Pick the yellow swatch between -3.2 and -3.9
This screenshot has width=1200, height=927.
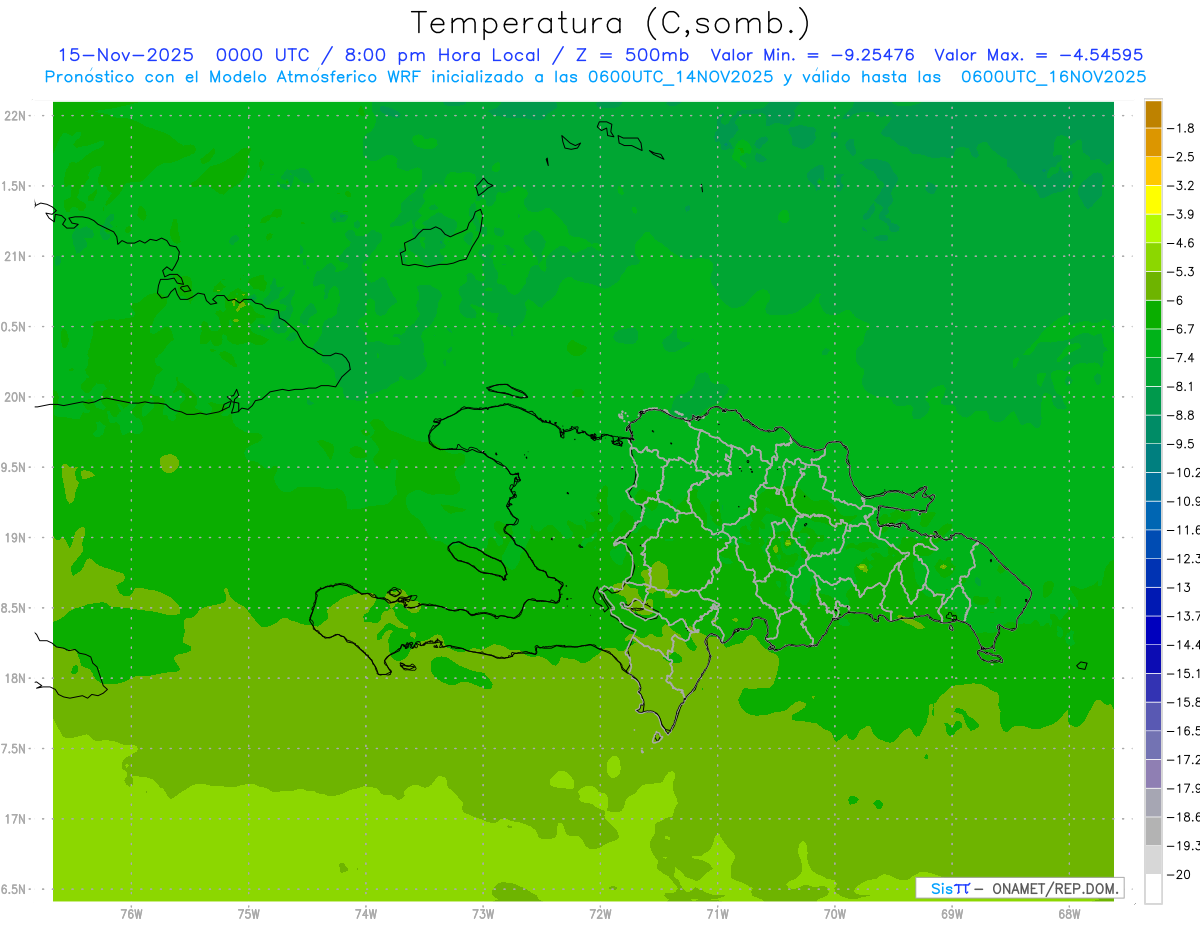pos(1153,200)
